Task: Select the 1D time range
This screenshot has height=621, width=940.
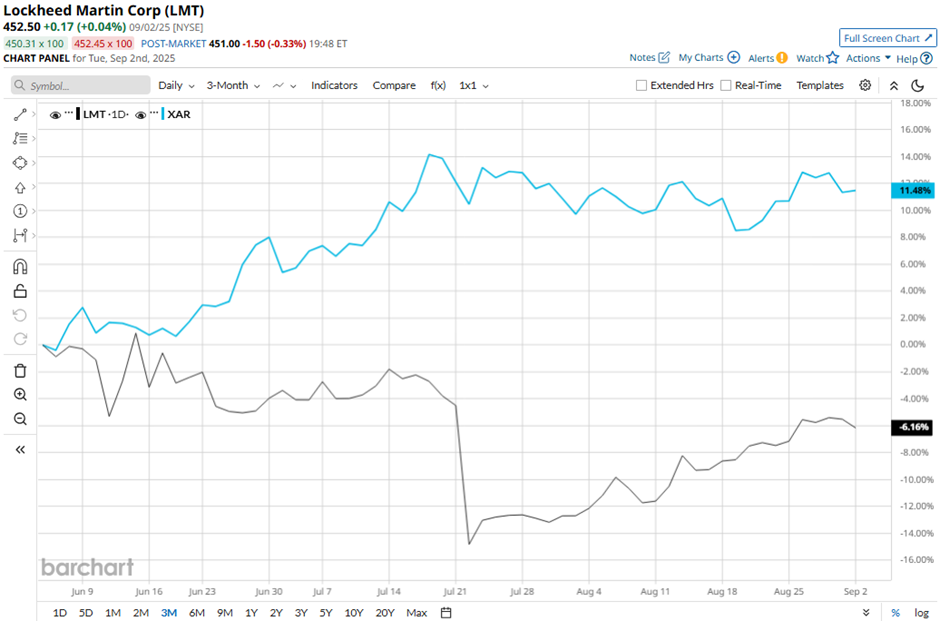Action: click(59, 613)
